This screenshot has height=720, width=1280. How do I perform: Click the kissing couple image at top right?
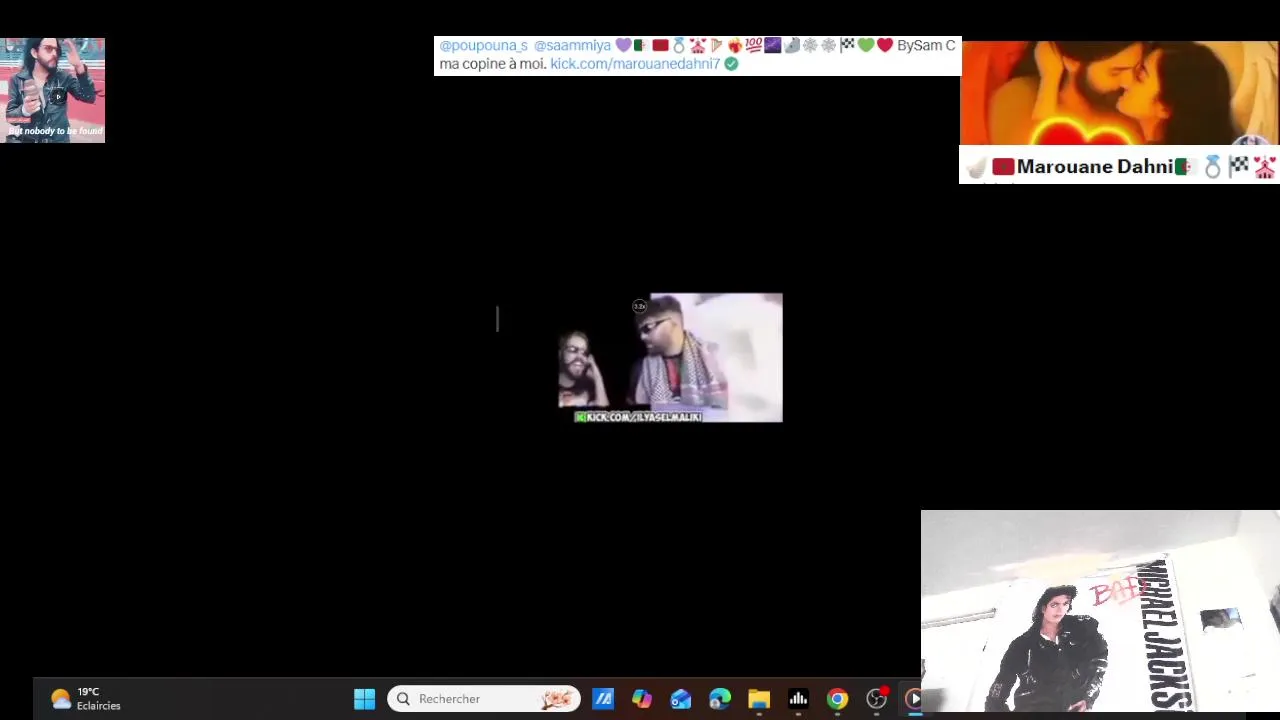click(1119, 94)
